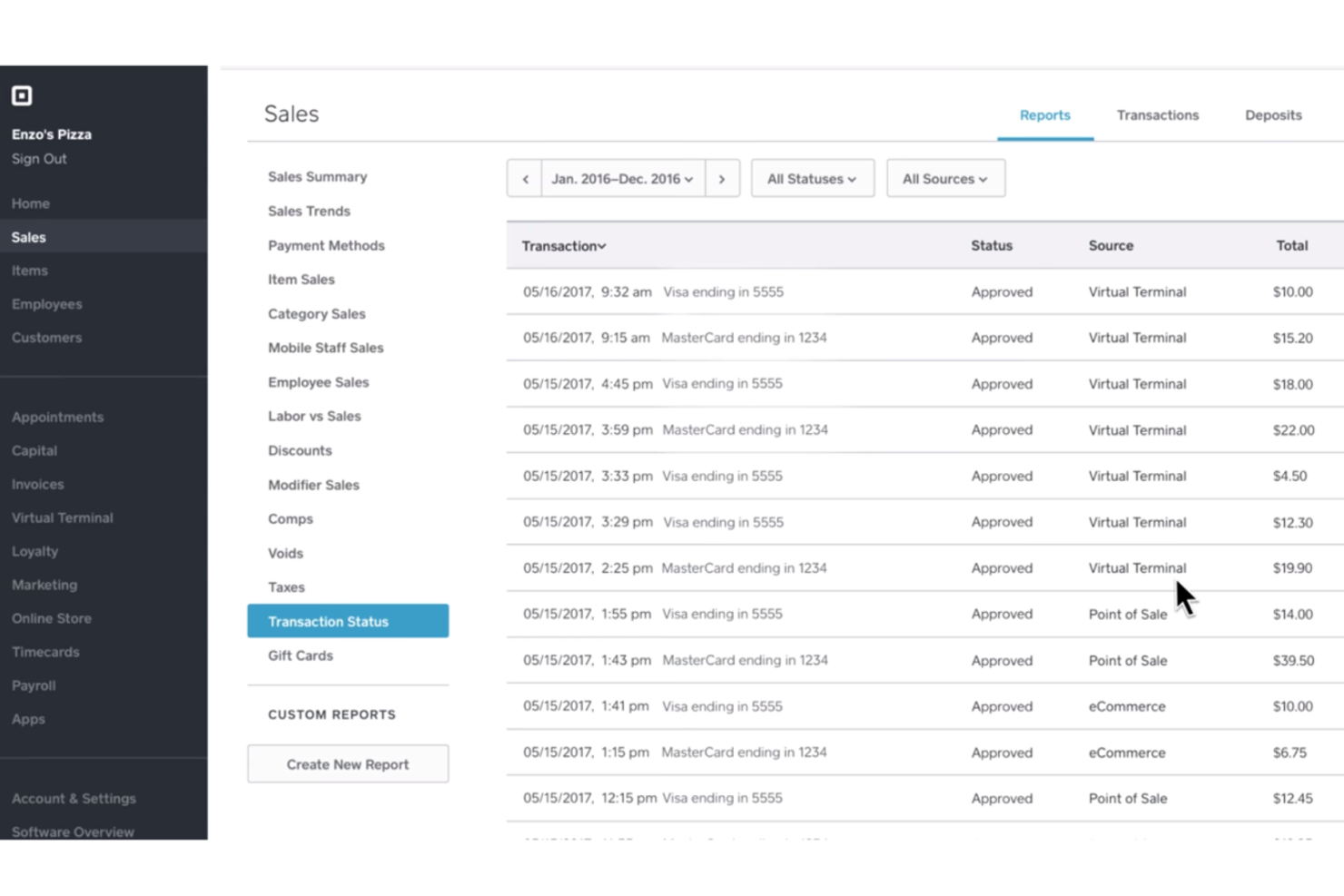Navigate to Payroll in the sidebar
The width and height of the screenshot is (1344, 896).
point(34,685)
